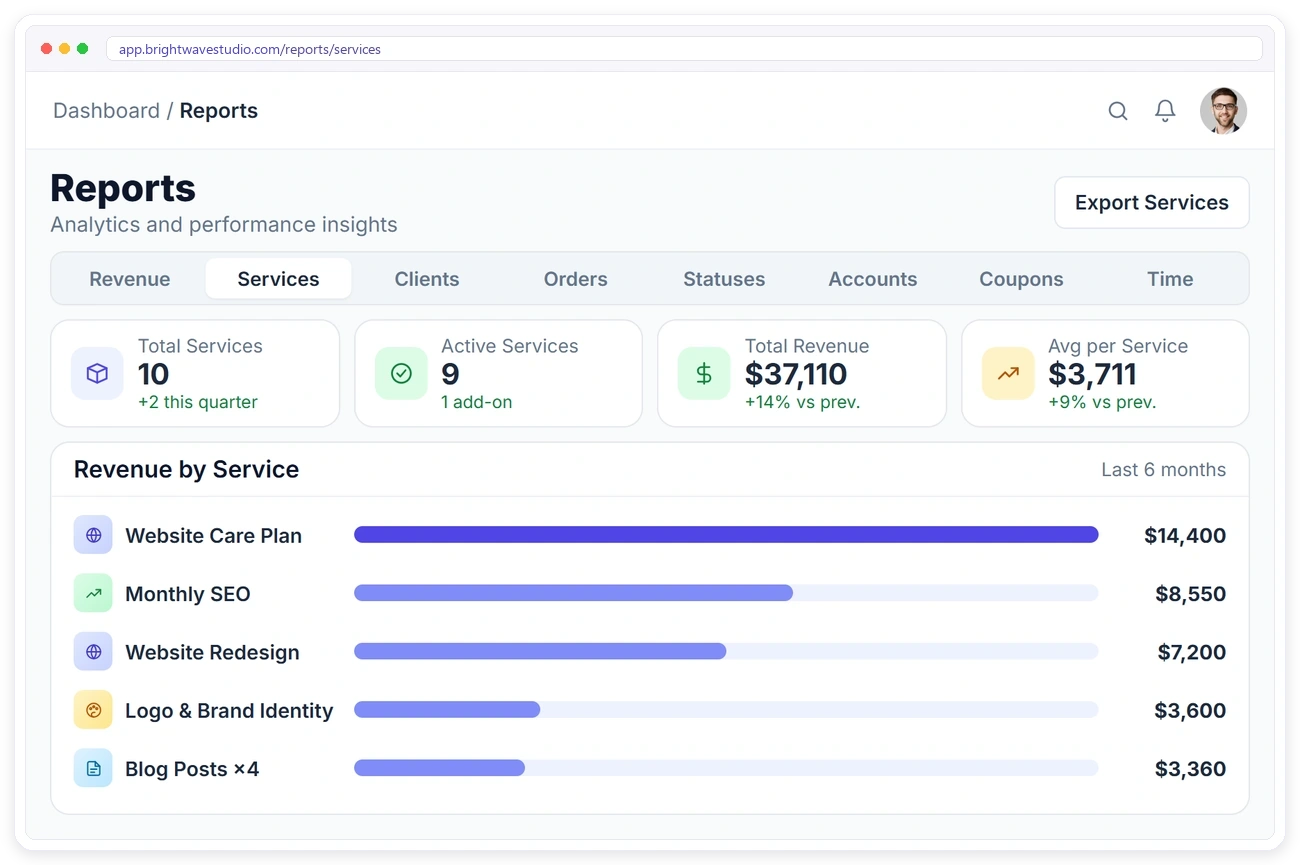
Task: Click the $3,600 value
Action: point(1190,711)
